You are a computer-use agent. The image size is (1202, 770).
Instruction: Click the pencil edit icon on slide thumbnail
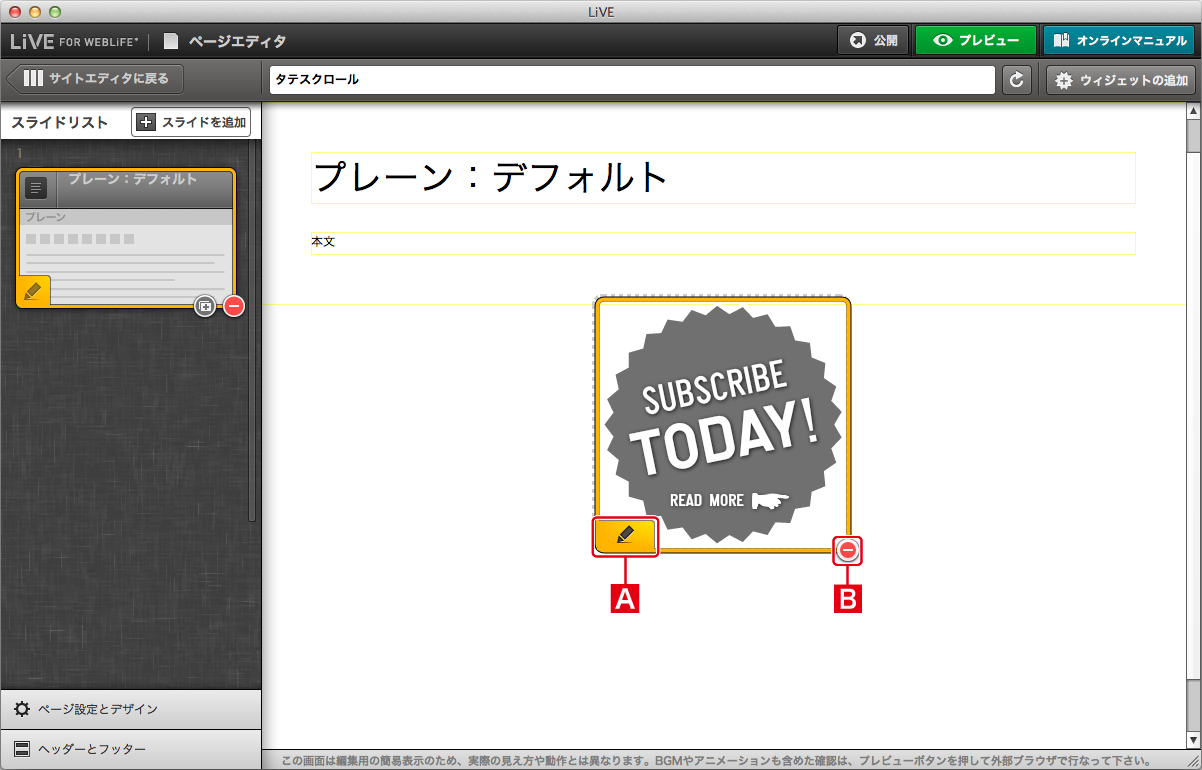click(x=33, y=291)
